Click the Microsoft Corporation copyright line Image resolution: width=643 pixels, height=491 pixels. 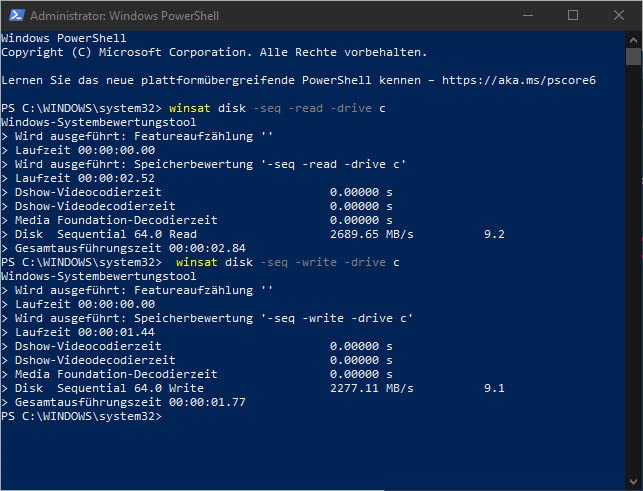[214, 51]
